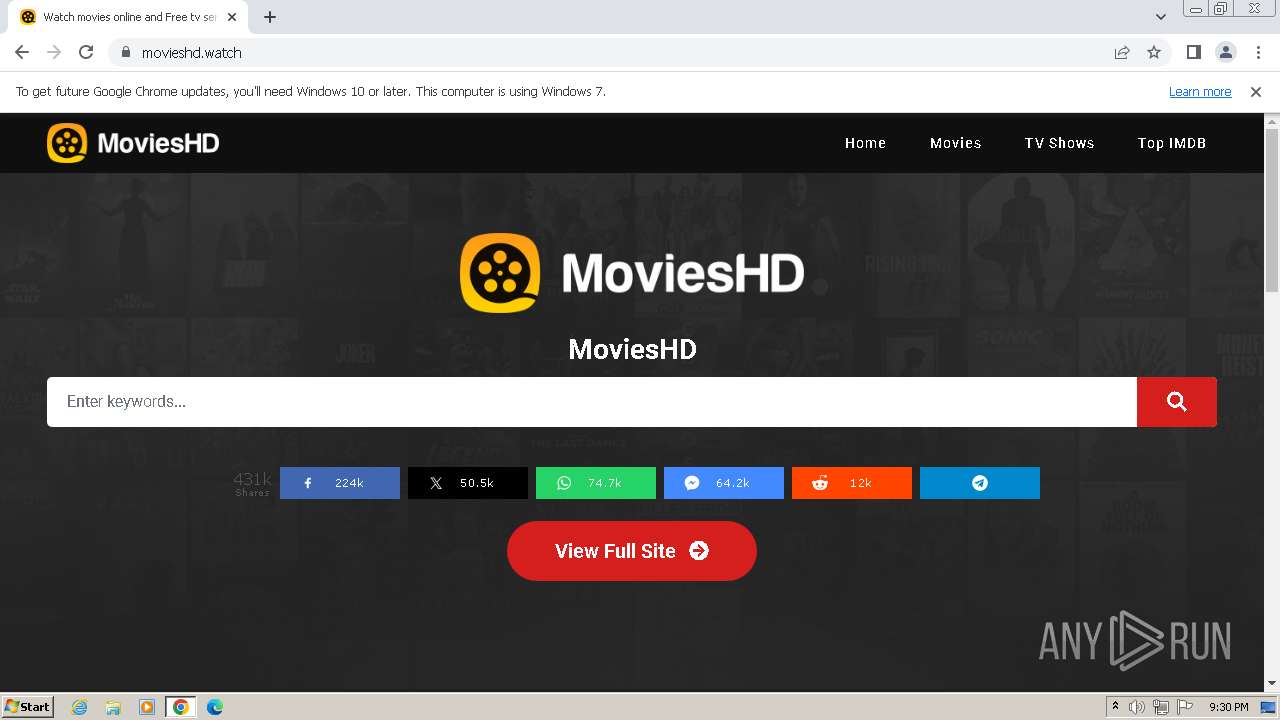This screenshot has width=1280, height=720.
Task: Click the network tray icon
Action: click(1161, 707)
